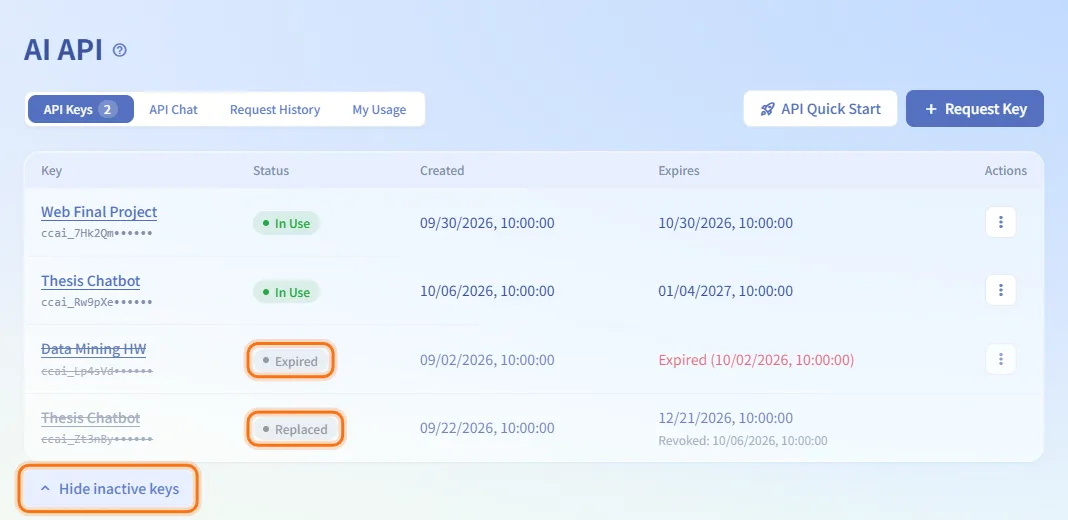Click the plus icon on Request Key
1068x520 pixels.
[x=931, y=109]
